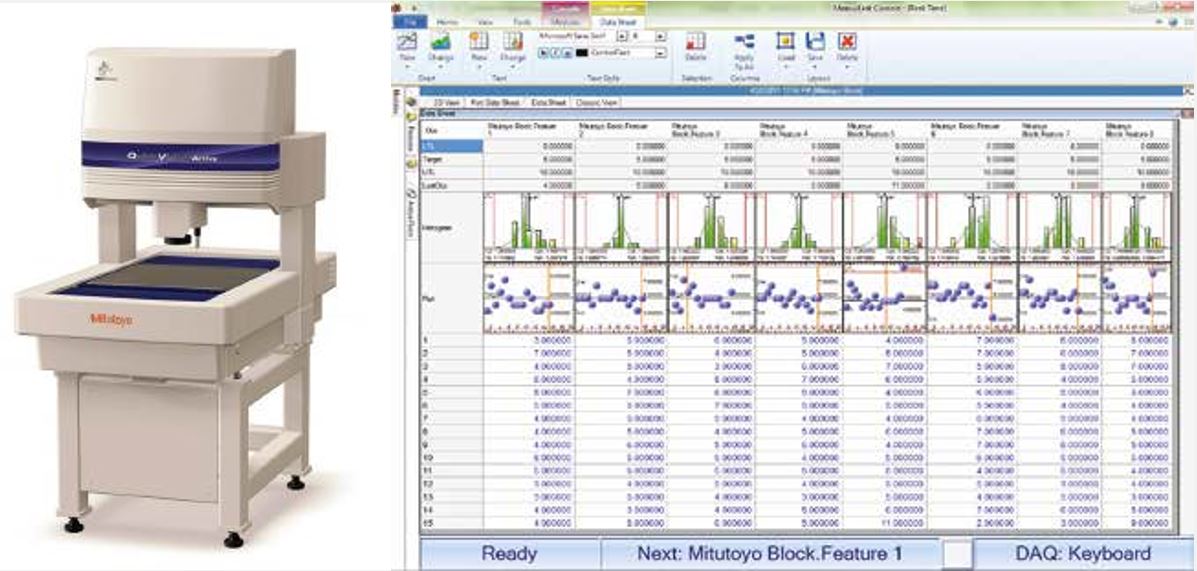Click Next: Mitutoyo Block.Feature 1 status panel
The width and height of the screenshot is (1197, 571).
[x=770, y=553]
